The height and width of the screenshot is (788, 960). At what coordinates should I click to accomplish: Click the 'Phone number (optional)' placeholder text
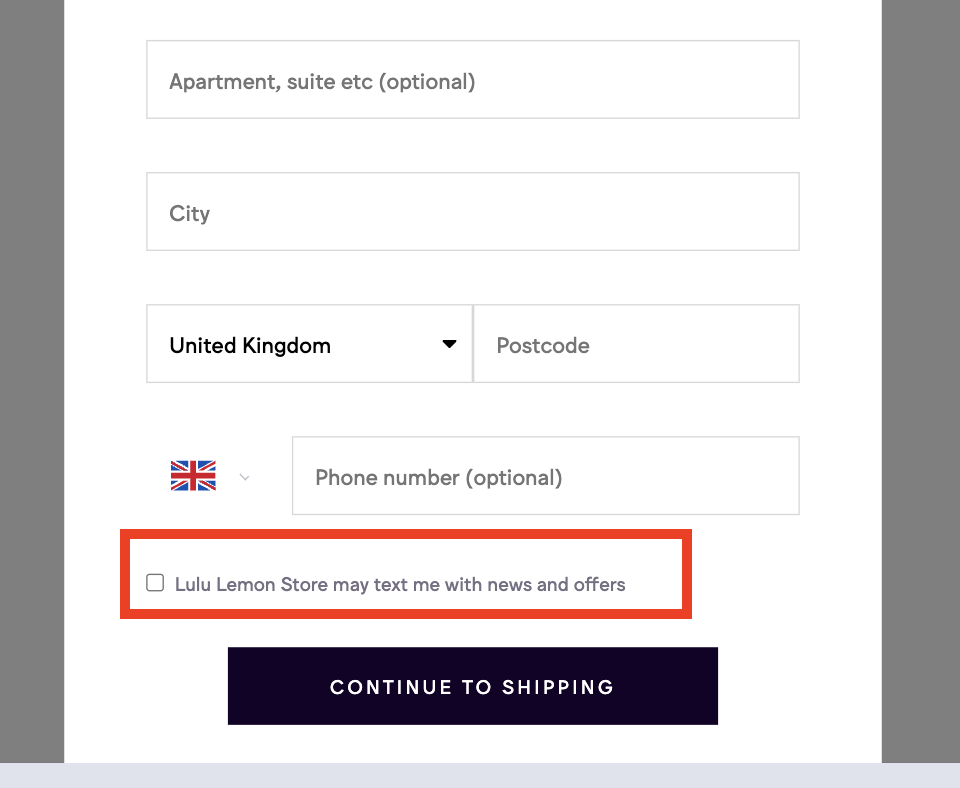pos(439,477)
